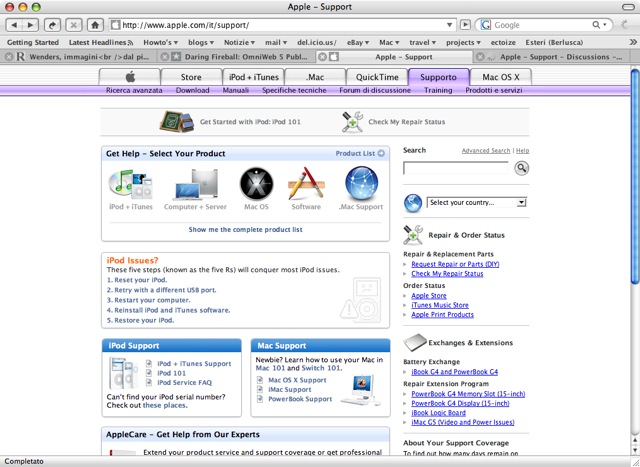Open the Select your country dropdown
The height and width of the screenshot is (467, 640).
pos(476,202)
